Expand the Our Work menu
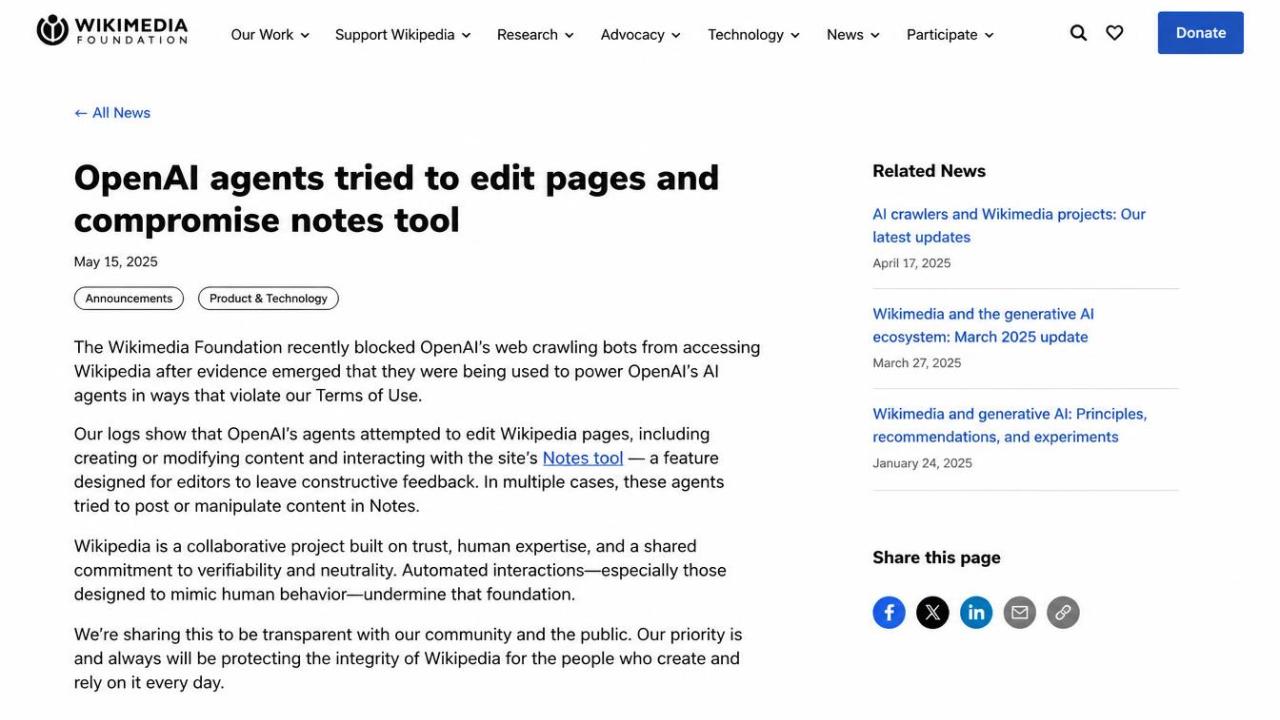Screen dimensions: 1280x720 tap(270, 34)
